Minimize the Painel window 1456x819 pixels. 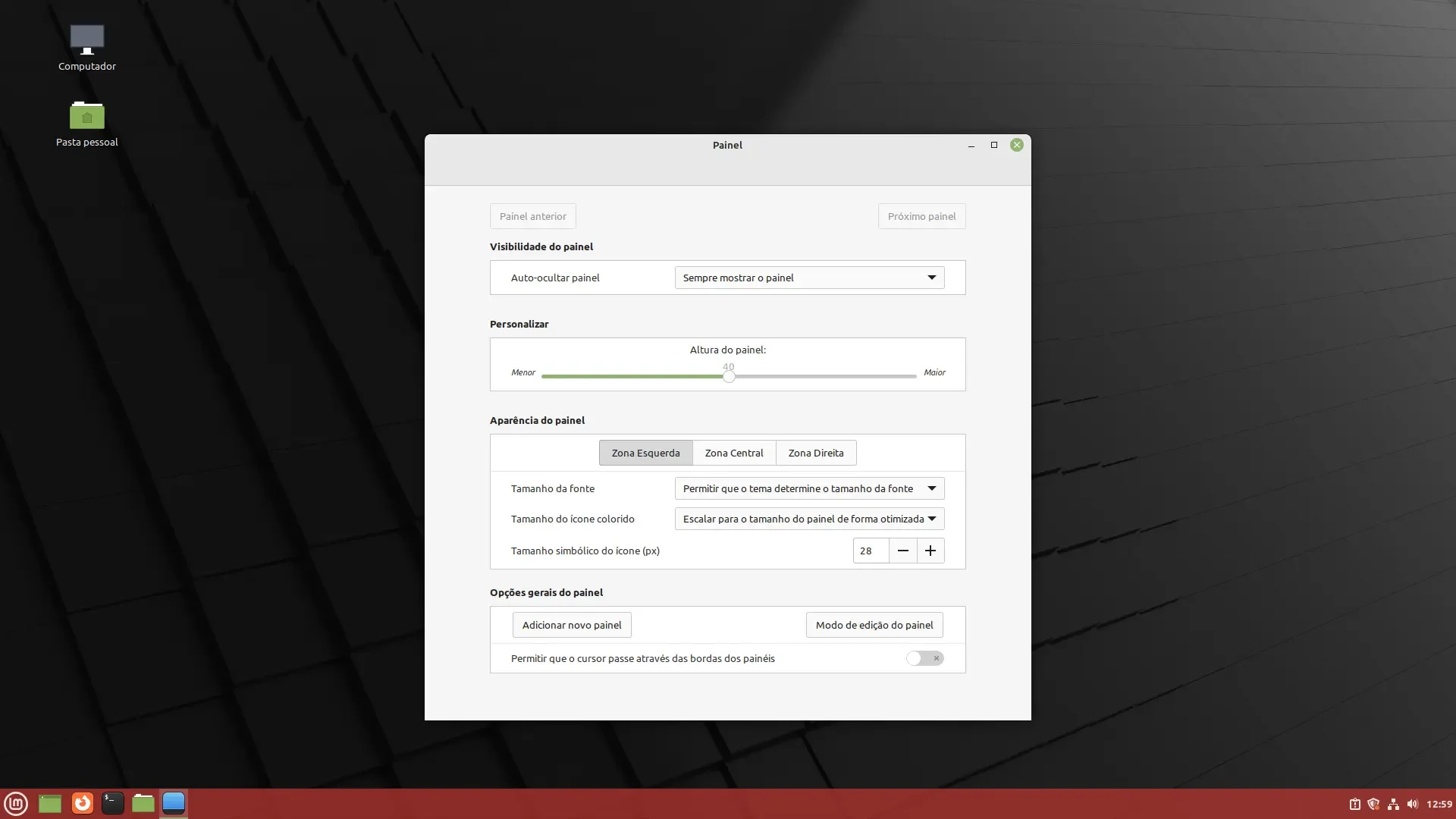coord(971,145)
